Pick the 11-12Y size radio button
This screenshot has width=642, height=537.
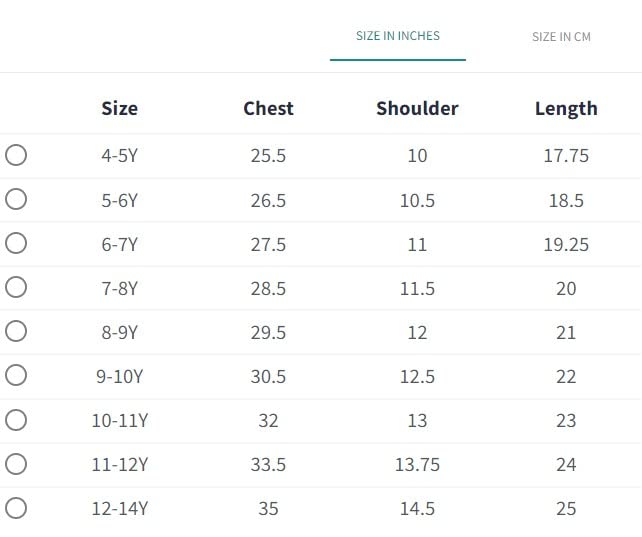(16, 463)
